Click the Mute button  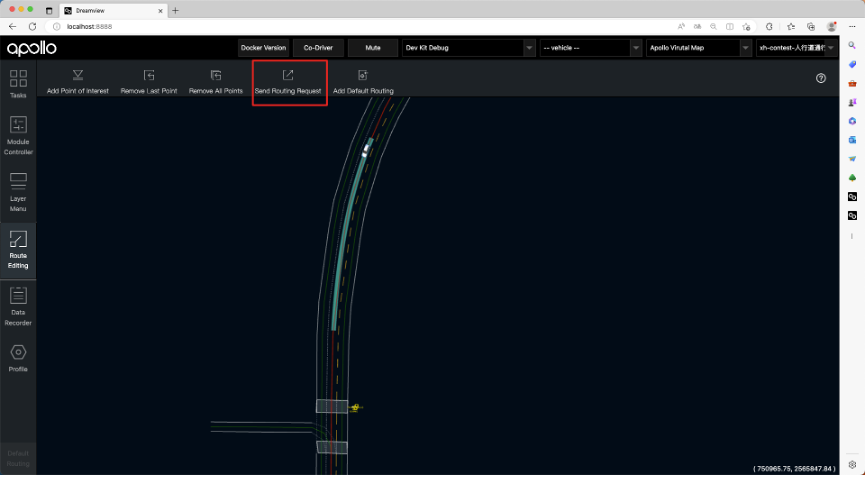point(373,48)
